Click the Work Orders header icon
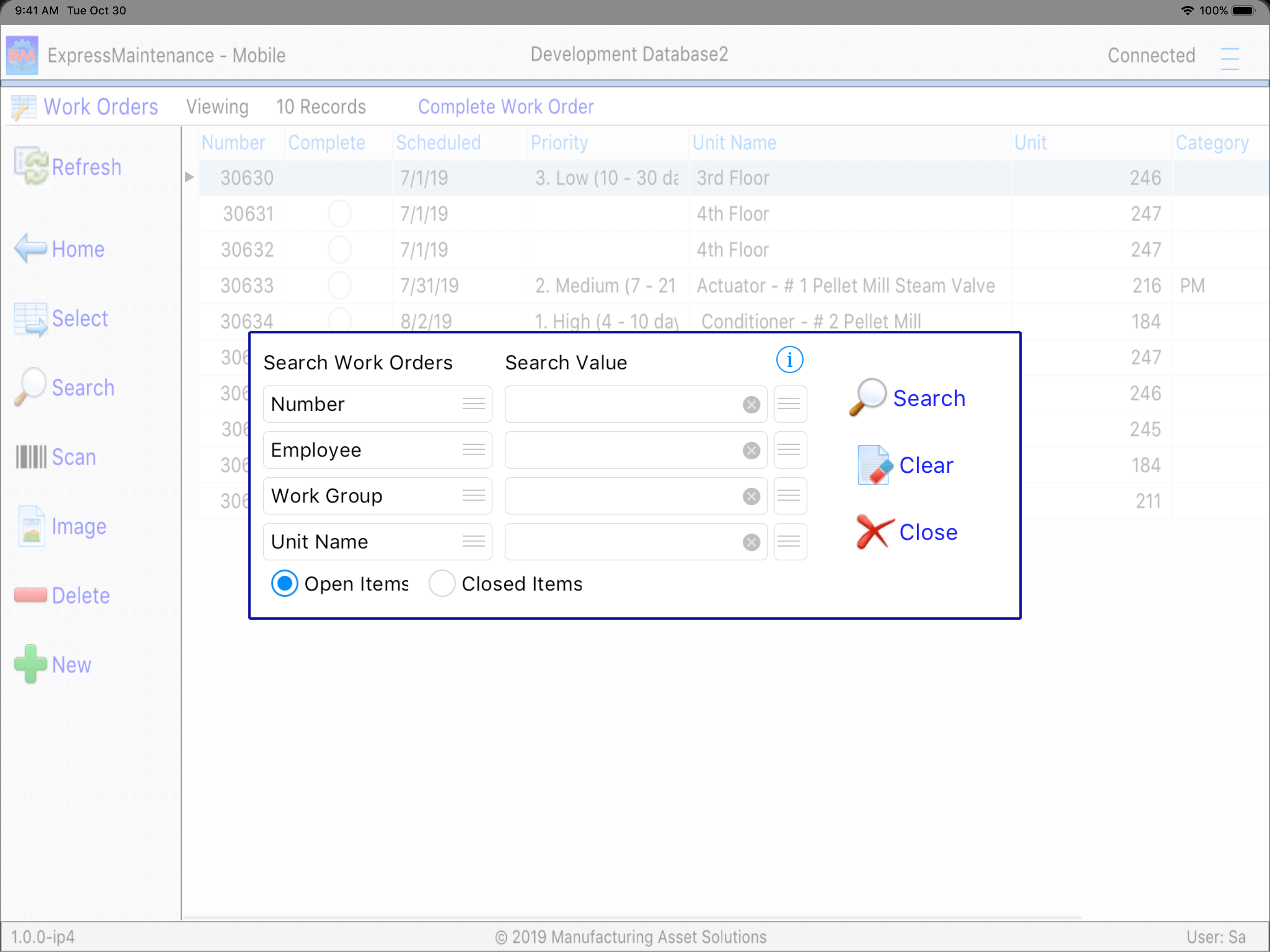Screen dimensions: 1270x952 point(24,108)
